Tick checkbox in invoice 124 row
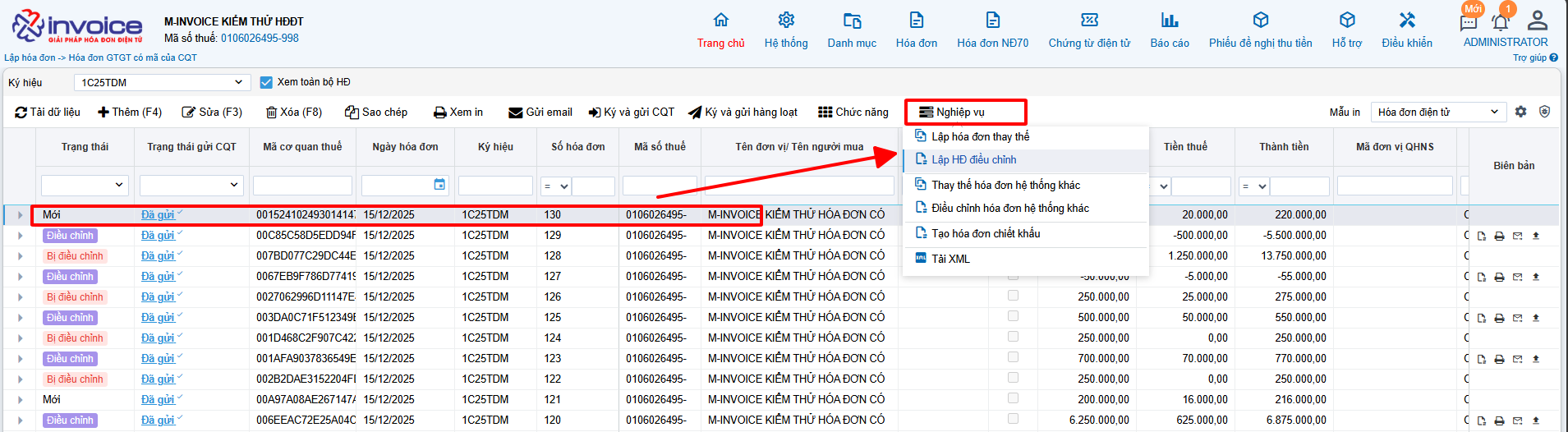The height and width of the screenshot is (432, 1568). click(x=1013, y=337)
